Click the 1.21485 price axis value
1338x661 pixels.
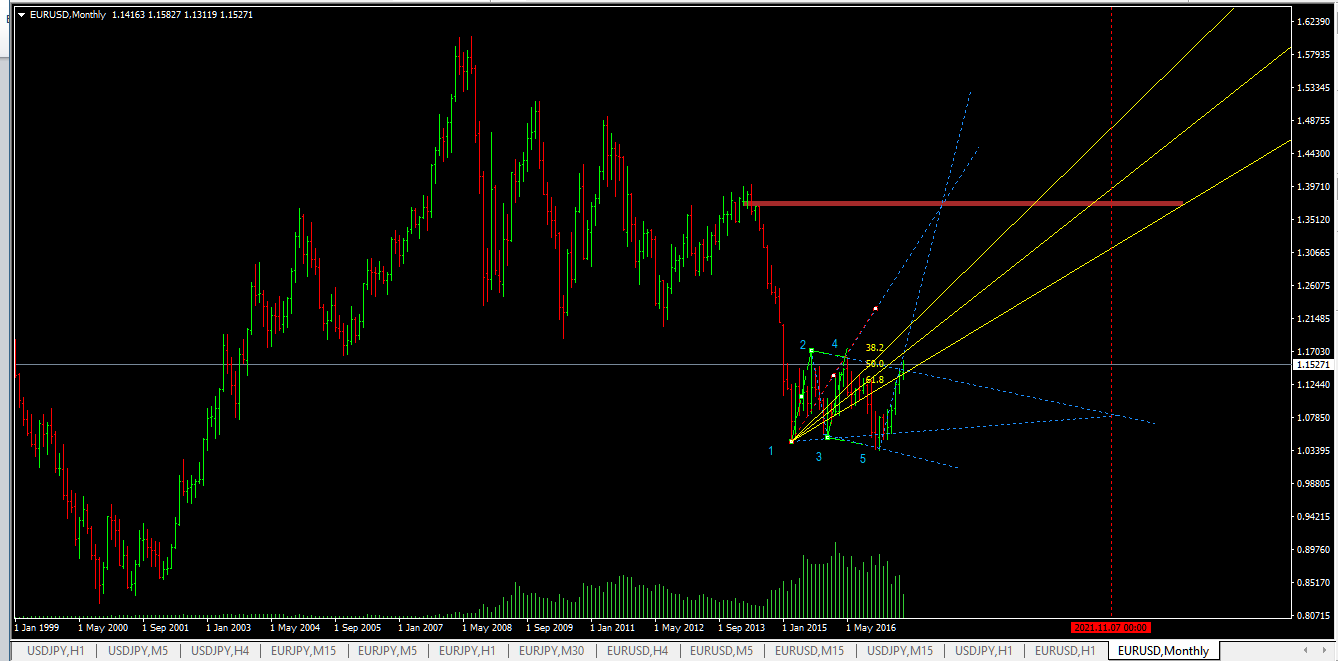click(1314, 319)
